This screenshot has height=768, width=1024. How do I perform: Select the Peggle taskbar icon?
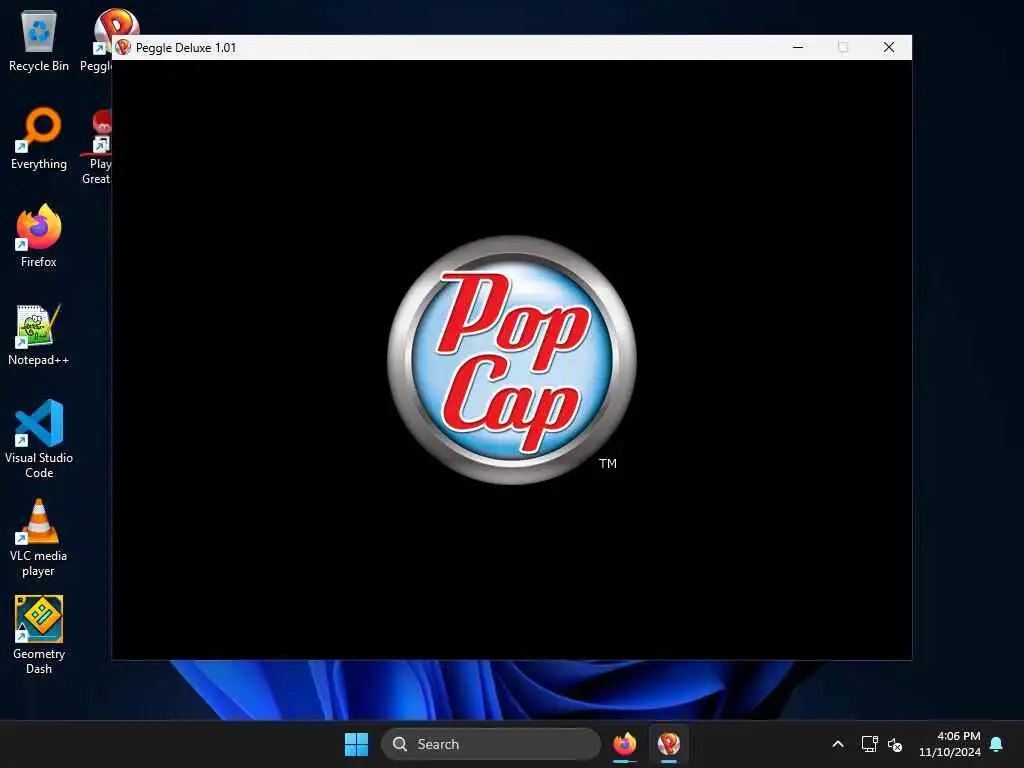pyautogui.click(x=669, y=744)
